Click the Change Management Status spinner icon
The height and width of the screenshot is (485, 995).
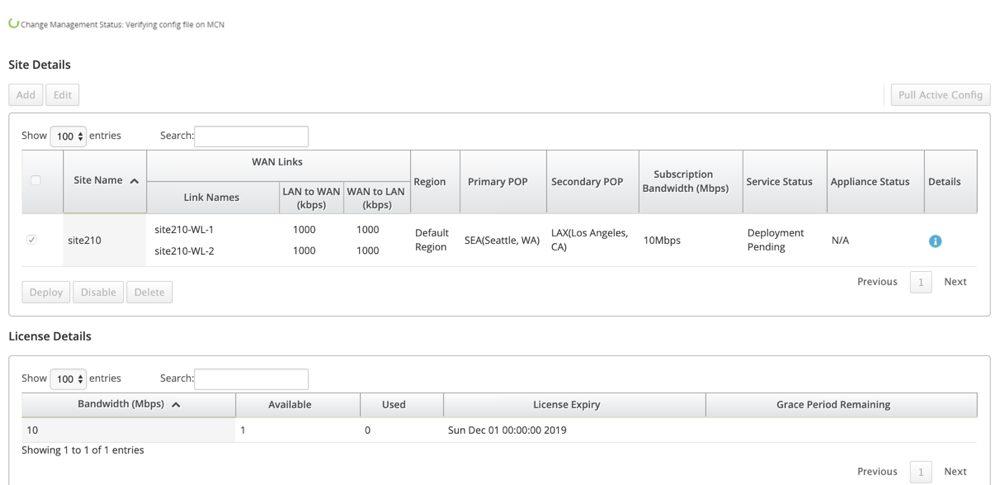[13, 23]
